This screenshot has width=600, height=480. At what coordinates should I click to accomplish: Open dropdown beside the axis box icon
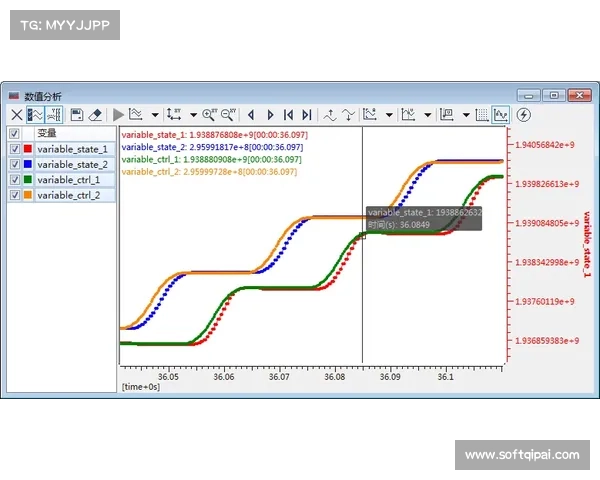466,115
